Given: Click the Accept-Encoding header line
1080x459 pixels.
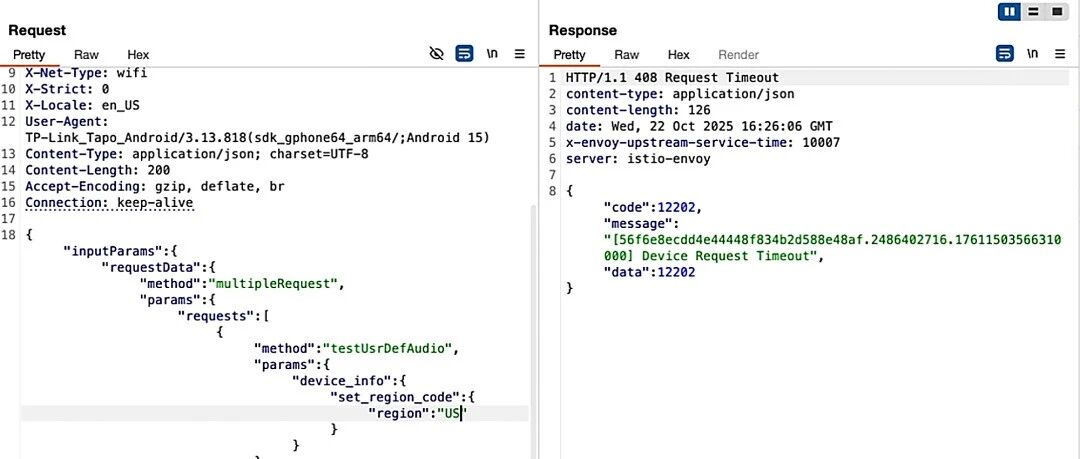Looking at the screenshot, I should 155,186.
